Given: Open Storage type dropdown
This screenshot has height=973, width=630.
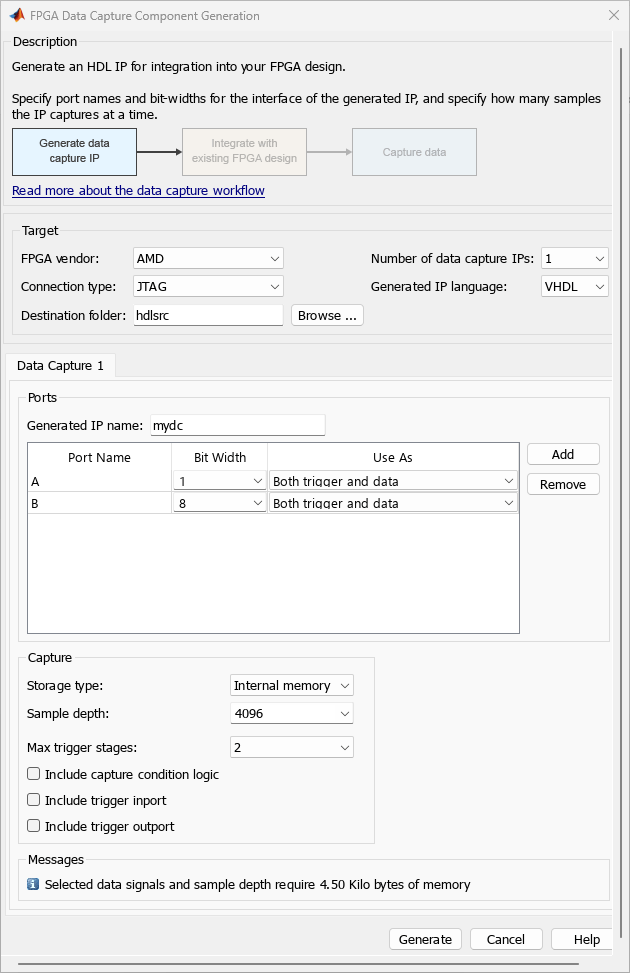Looking at the screenshot, I should click(x=291, y=685).
